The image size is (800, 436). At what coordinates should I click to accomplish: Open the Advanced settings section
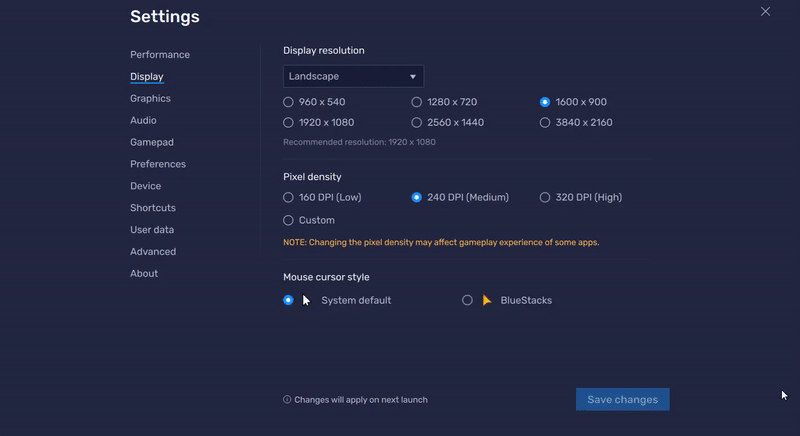pyautogui.click(x=153, y=252)
